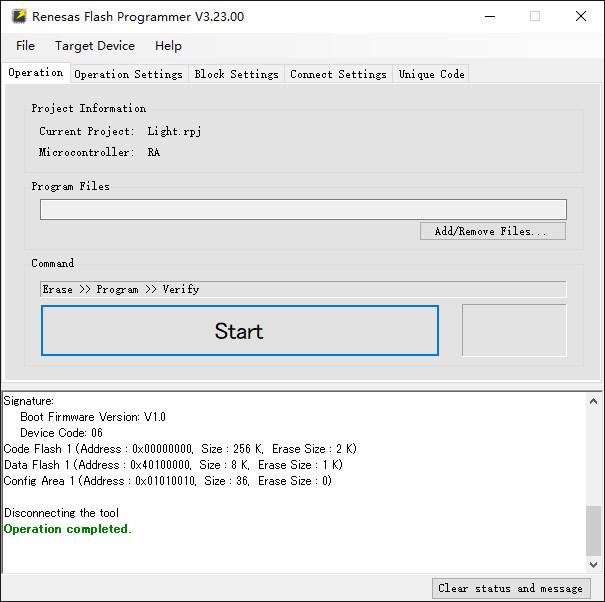Go to the Unique Code tab
The width and height of the screenshot is (605, 602).
[x=431, y=74]
